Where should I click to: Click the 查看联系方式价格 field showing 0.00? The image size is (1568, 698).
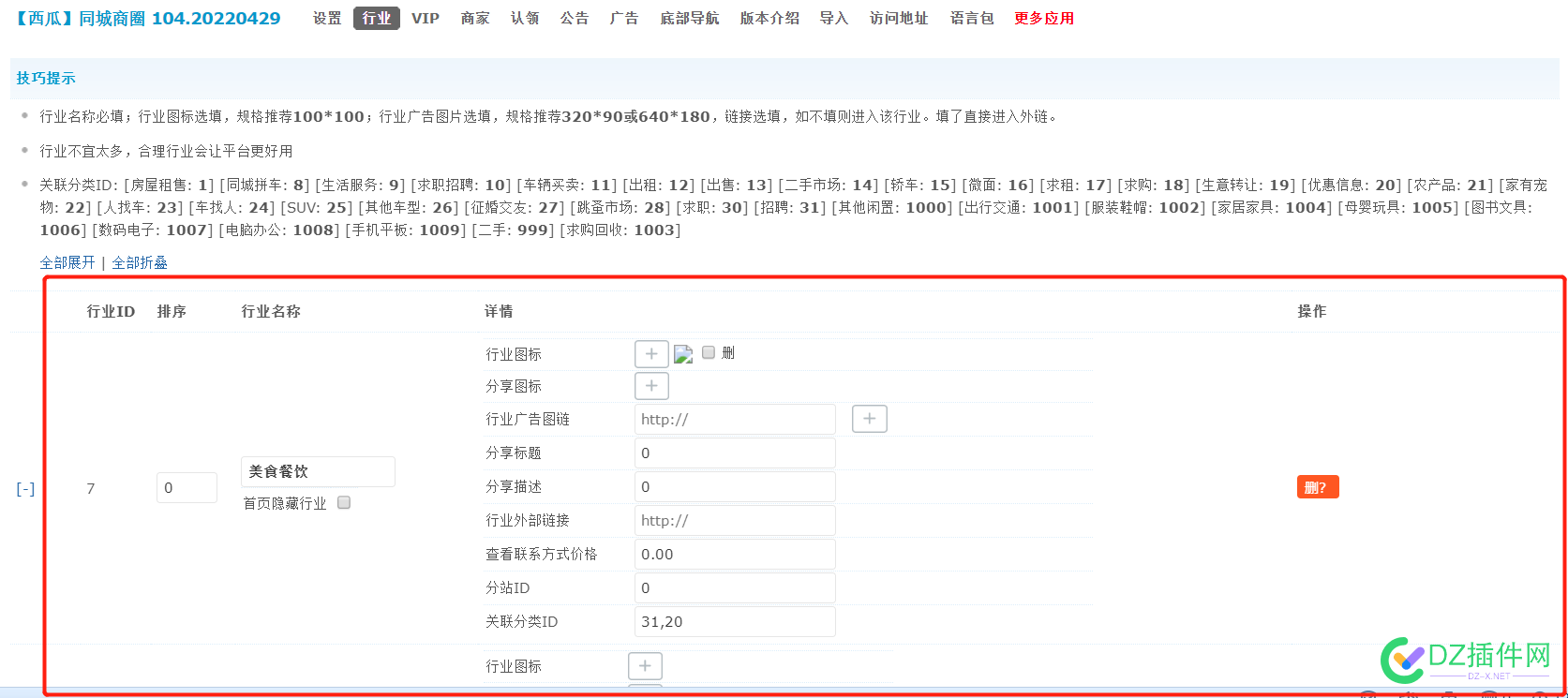pyautogui.click(x=735, y=554)
